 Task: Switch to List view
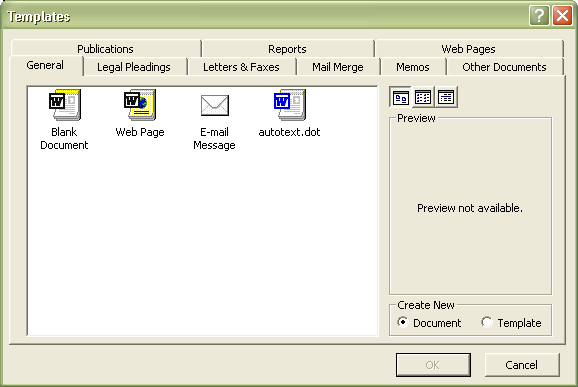pos(423,97)
